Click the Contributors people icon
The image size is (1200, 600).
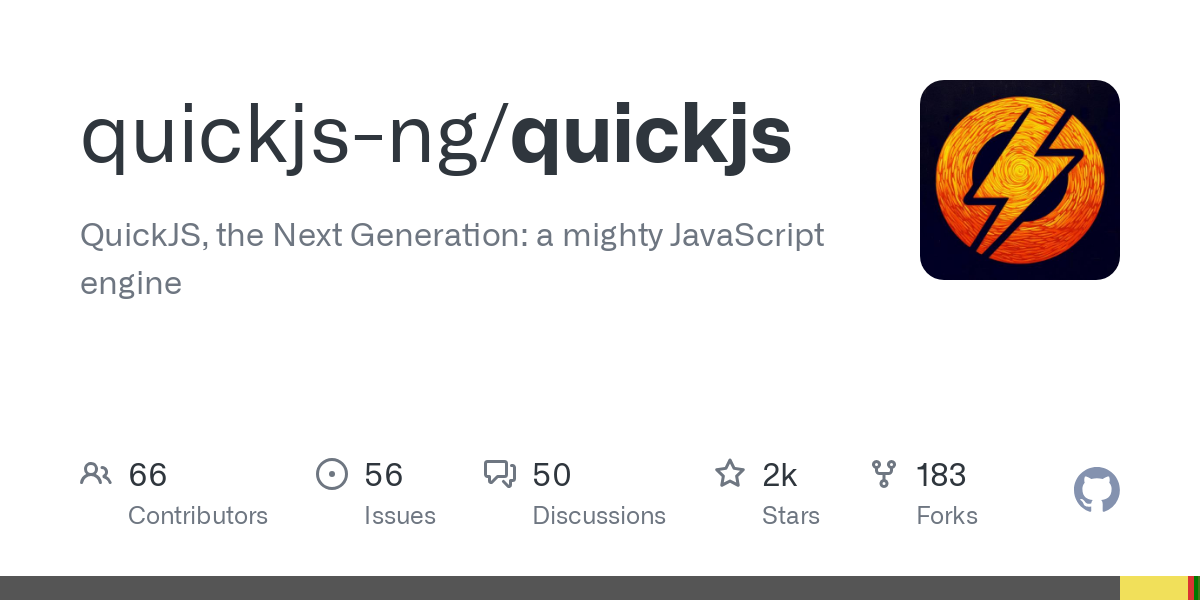96,474
